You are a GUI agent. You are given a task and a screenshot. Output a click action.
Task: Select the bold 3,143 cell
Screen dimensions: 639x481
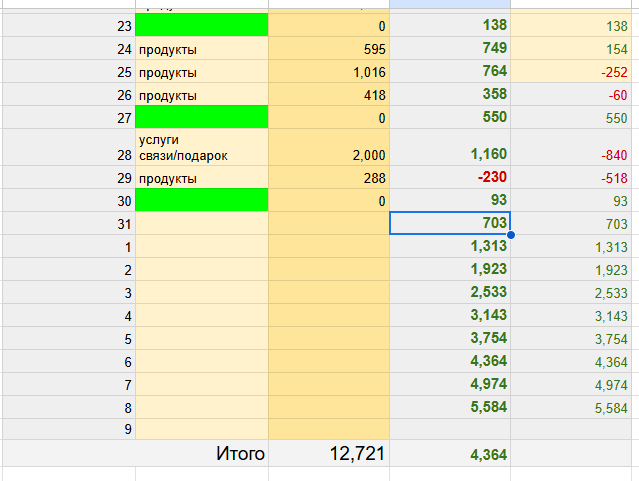(450, 315)
